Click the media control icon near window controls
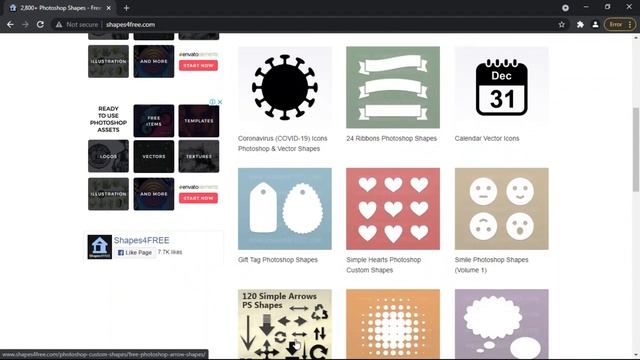The height and width of the screenshot is (360, 640). [565, 8]
